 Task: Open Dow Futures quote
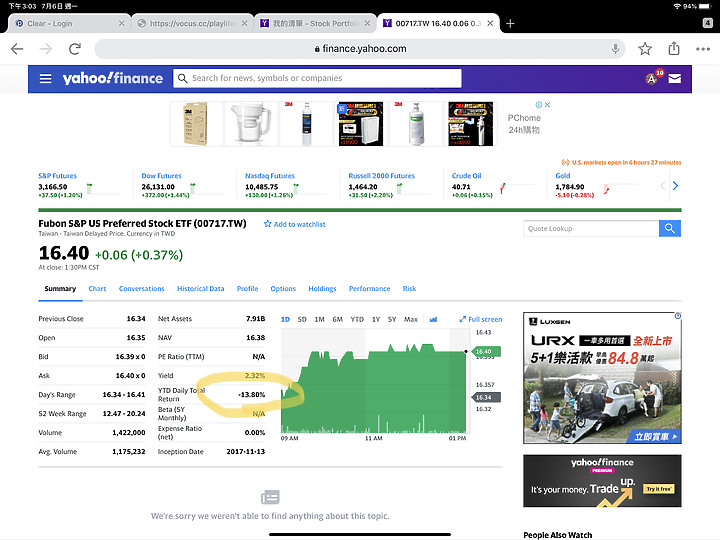(x=161, y=176)
